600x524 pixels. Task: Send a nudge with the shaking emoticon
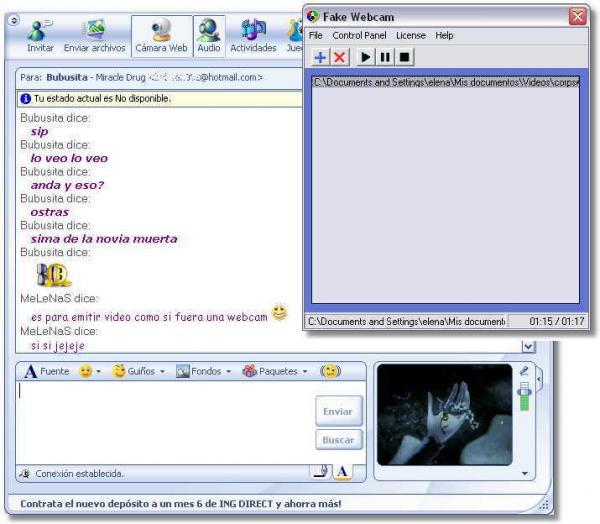[330, 371]
